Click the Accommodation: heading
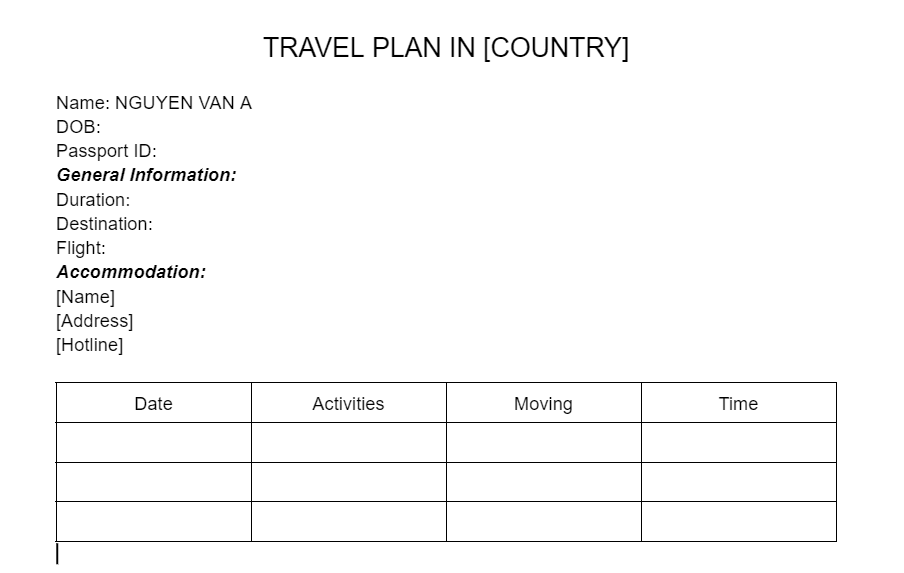 [131, 272]
